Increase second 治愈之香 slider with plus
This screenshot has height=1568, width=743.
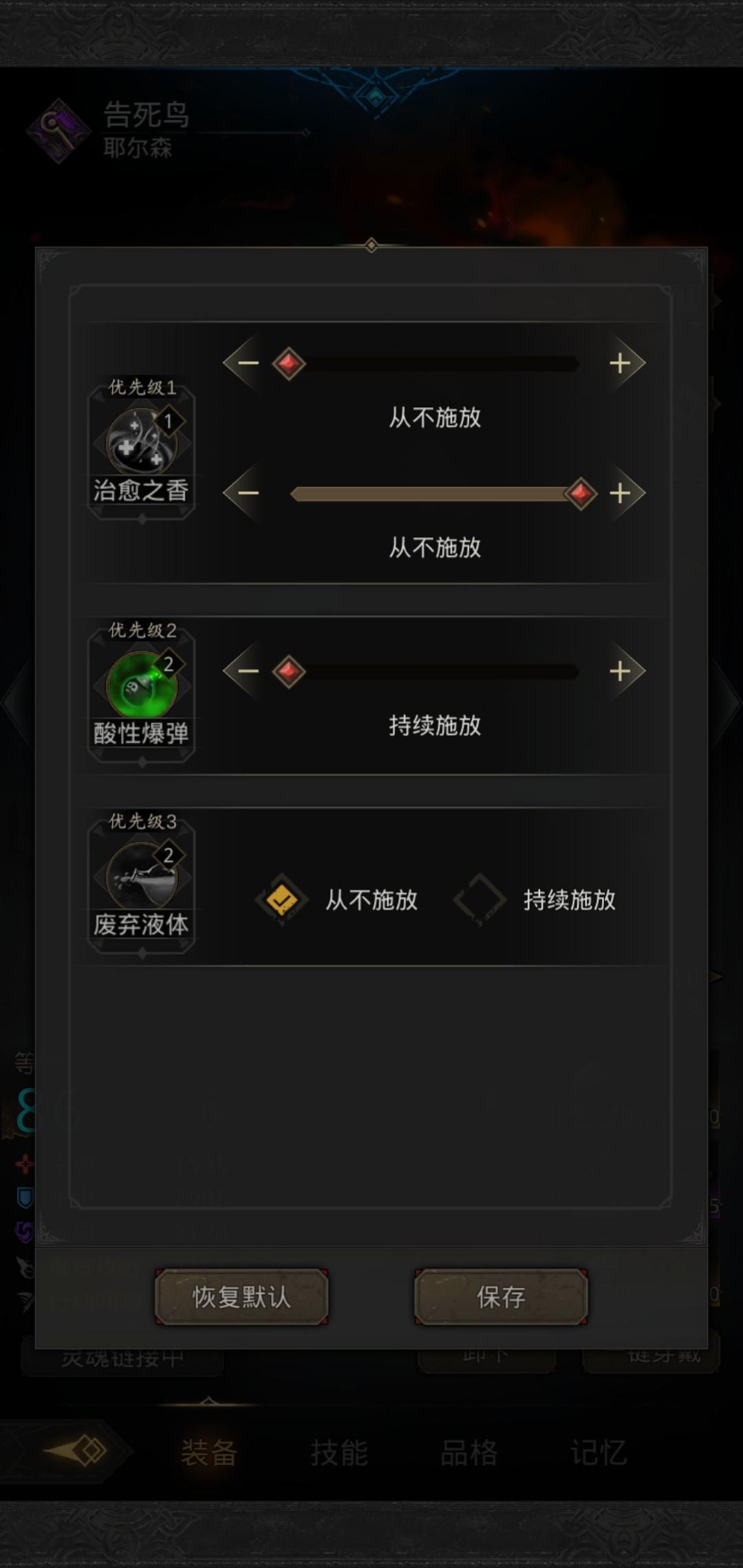623,492
